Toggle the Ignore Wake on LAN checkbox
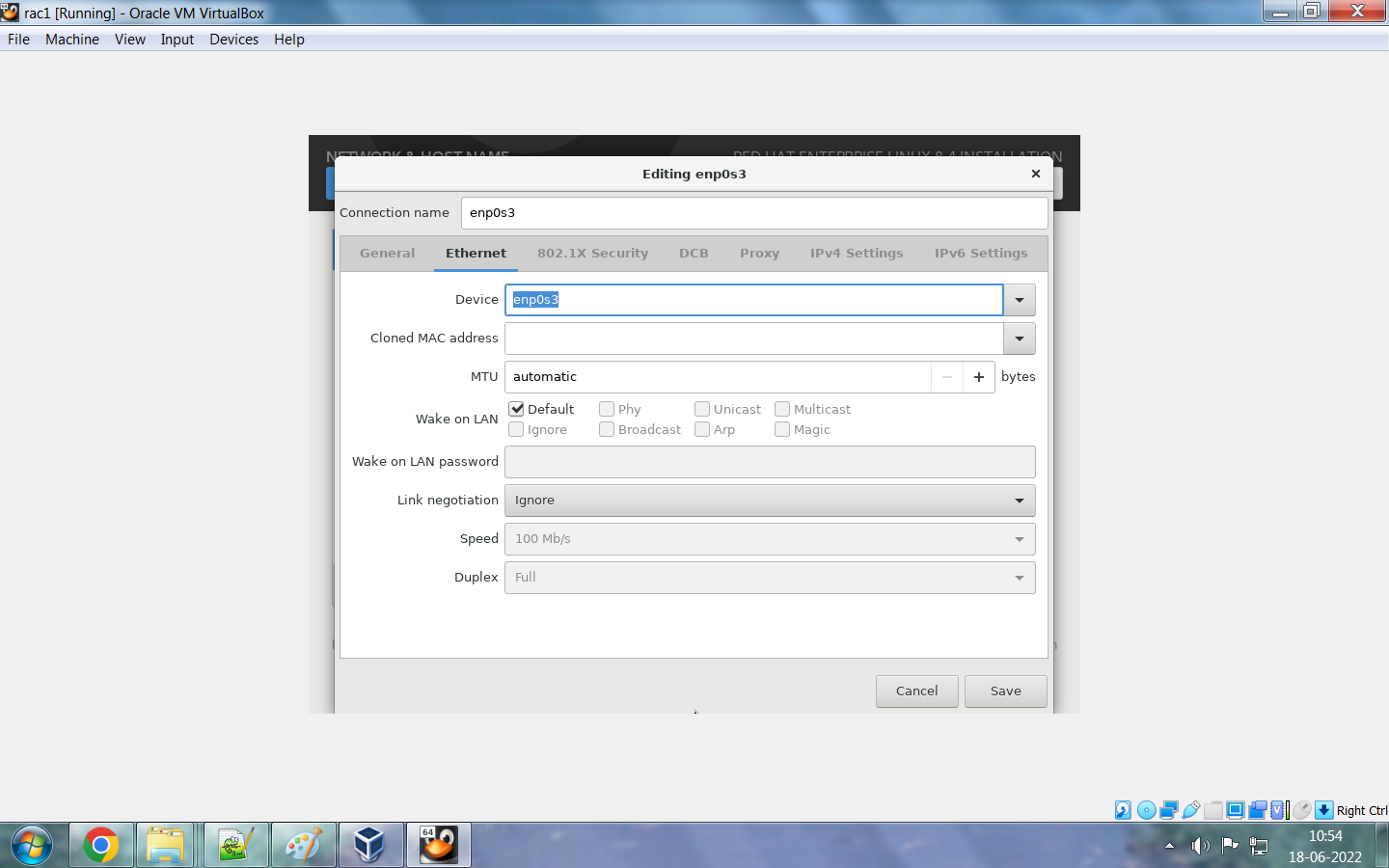The image size is (1389, 868). [x=517, y=429]
